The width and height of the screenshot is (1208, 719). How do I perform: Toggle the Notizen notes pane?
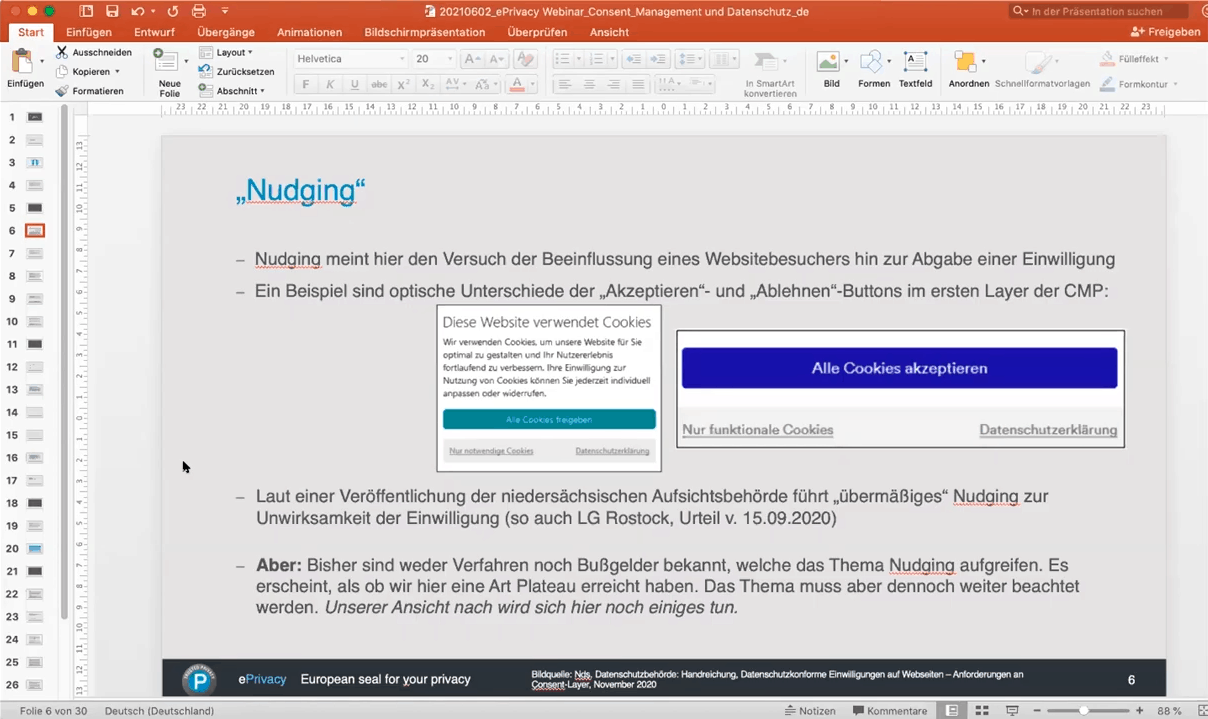[x=810, y=711]
